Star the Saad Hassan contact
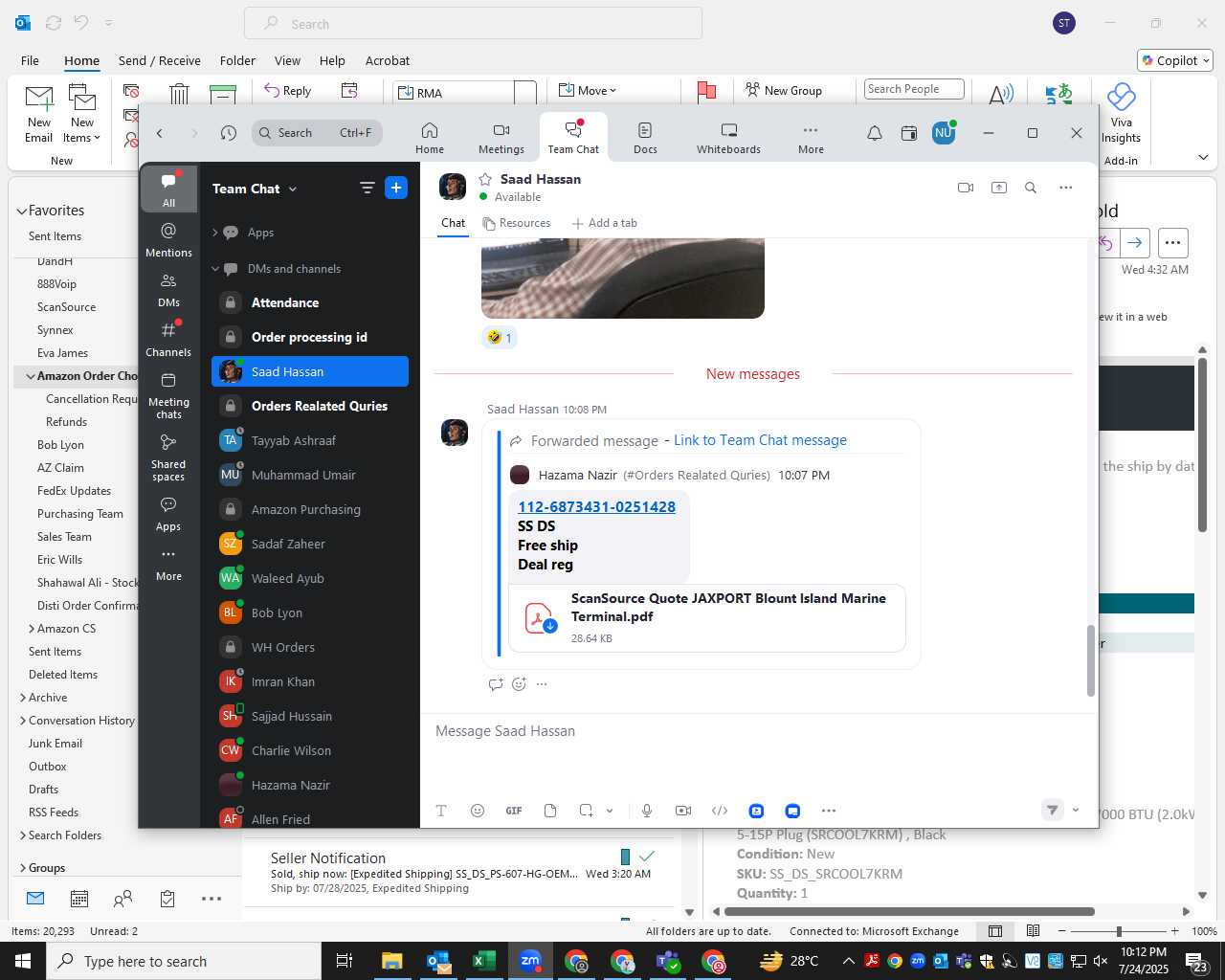Image resolution: width=1225 pixels, height=980 pixels. click(485, 179)
